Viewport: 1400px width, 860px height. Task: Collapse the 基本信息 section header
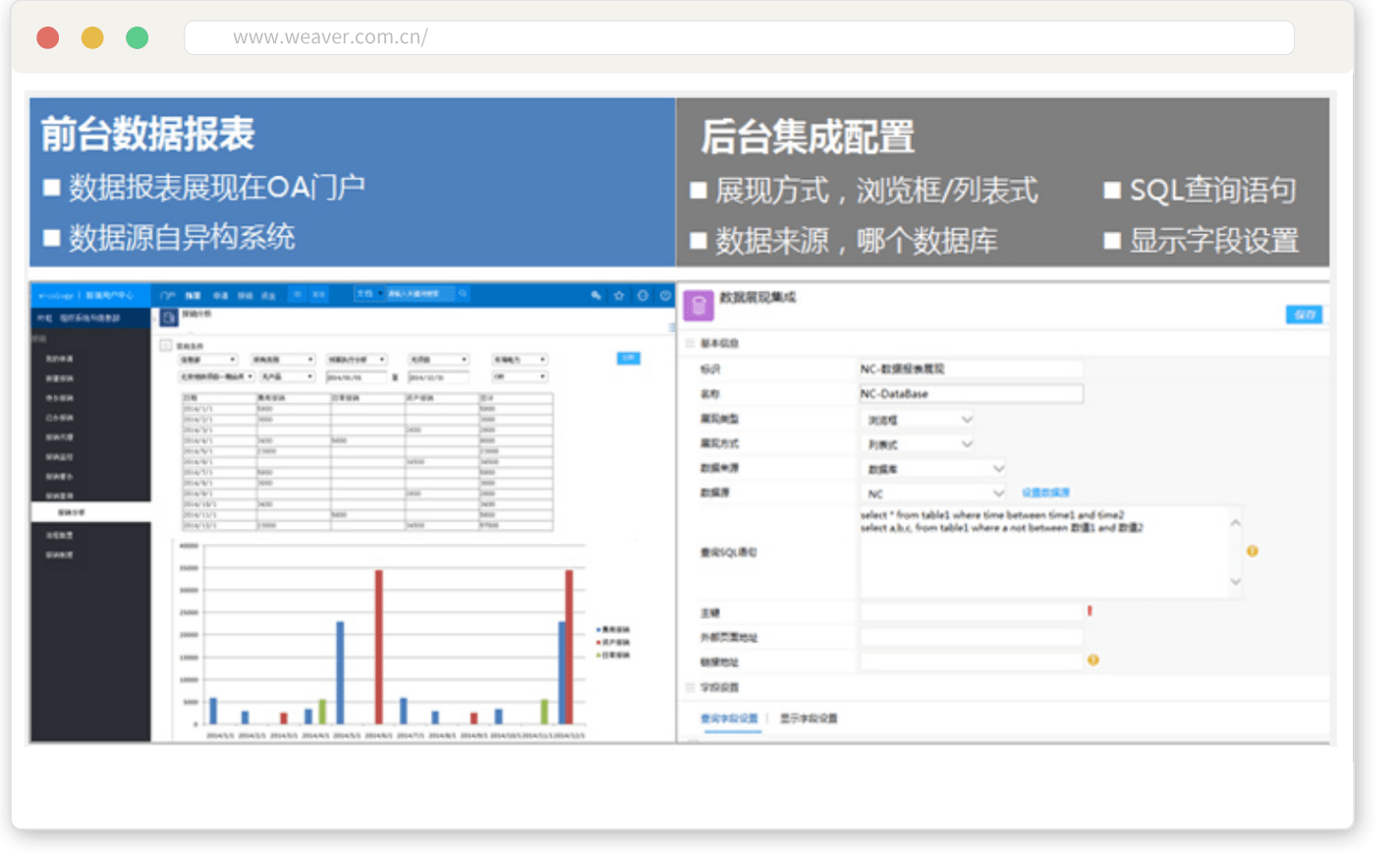coord(691,343)
